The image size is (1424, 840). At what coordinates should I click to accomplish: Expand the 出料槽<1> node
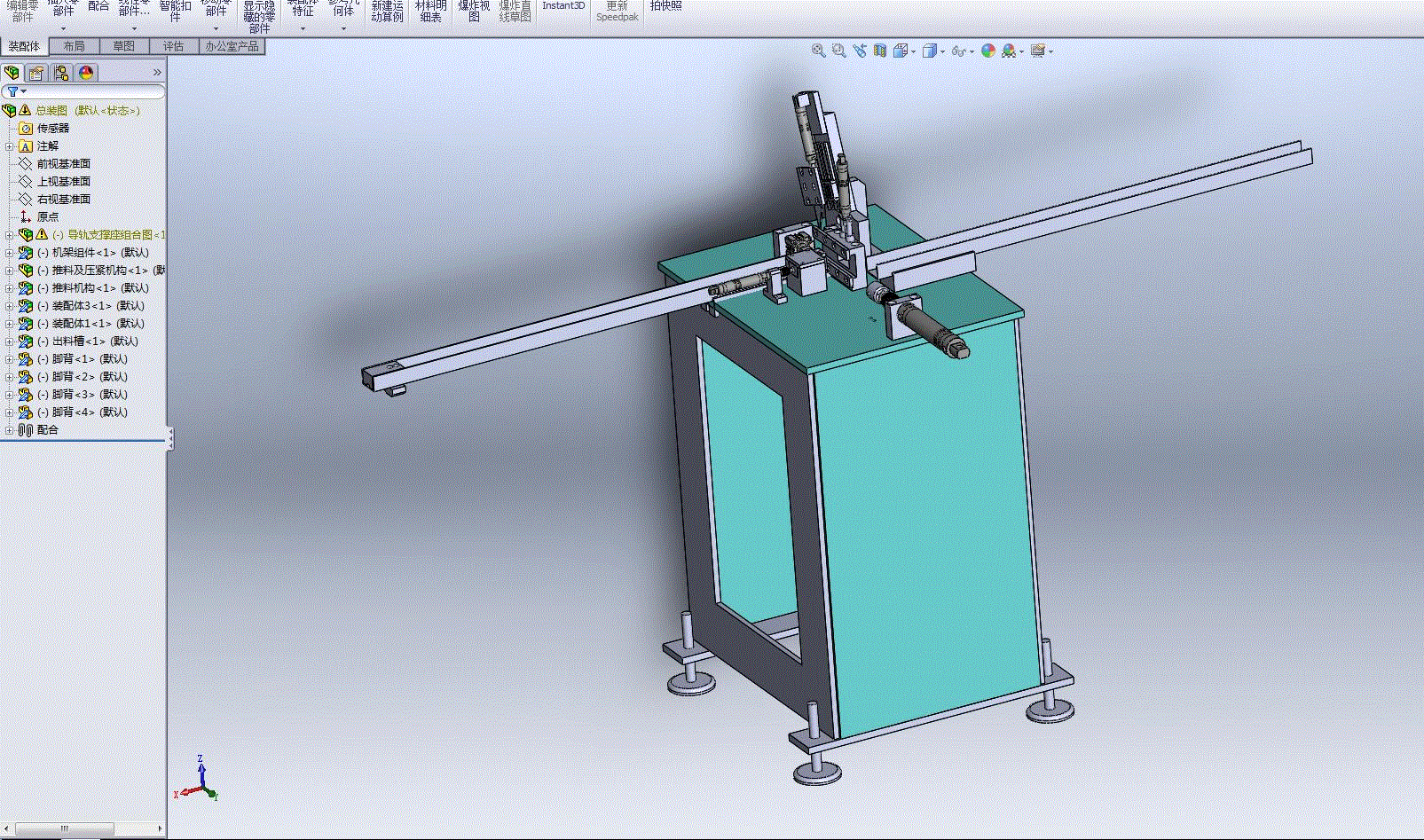9,341
